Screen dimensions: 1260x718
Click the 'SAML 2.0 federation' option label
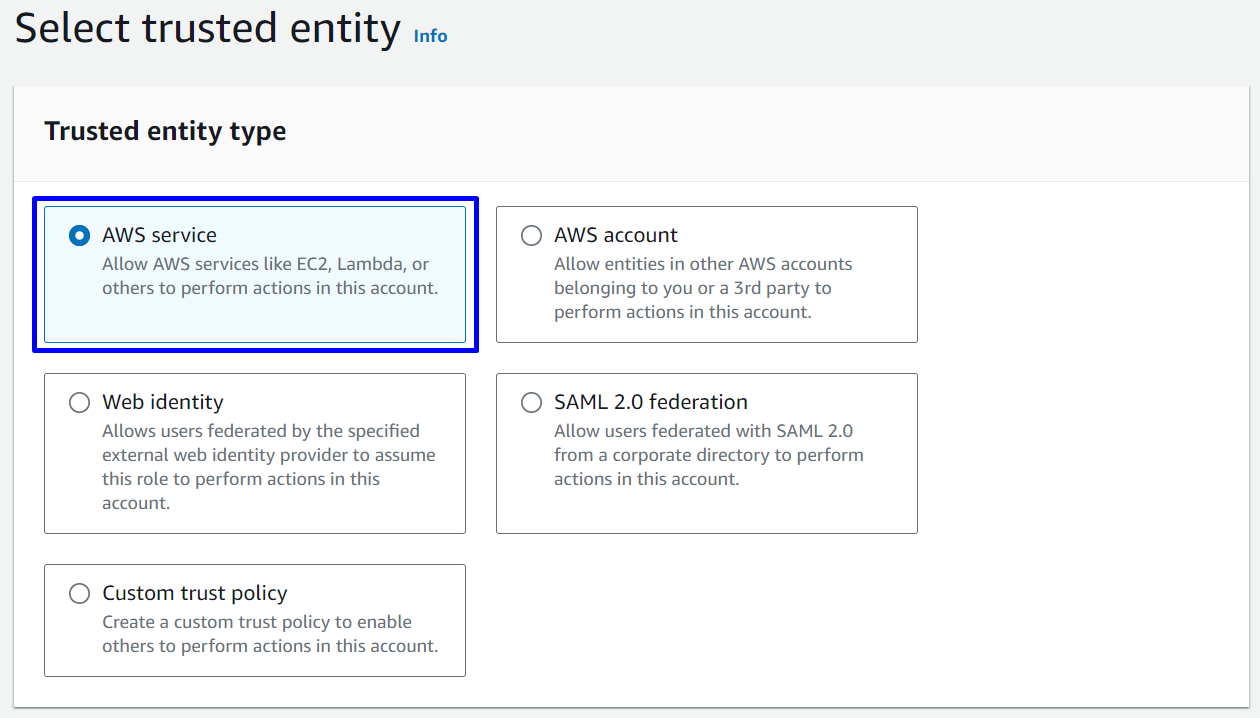(x=650, y=402)
